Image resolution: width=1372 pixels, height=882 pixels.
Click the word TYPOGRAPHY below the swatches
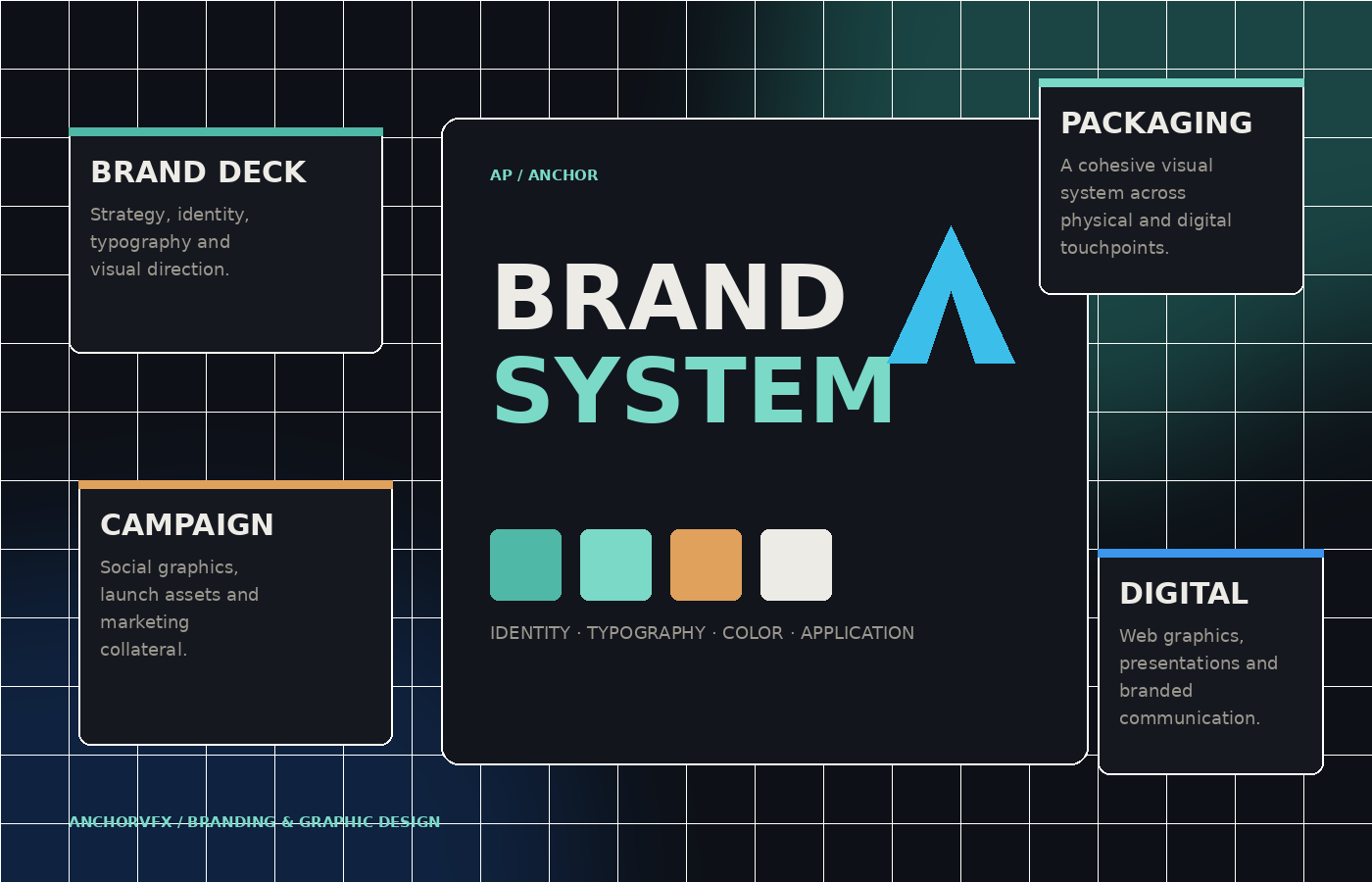click(x=646, y=633)
